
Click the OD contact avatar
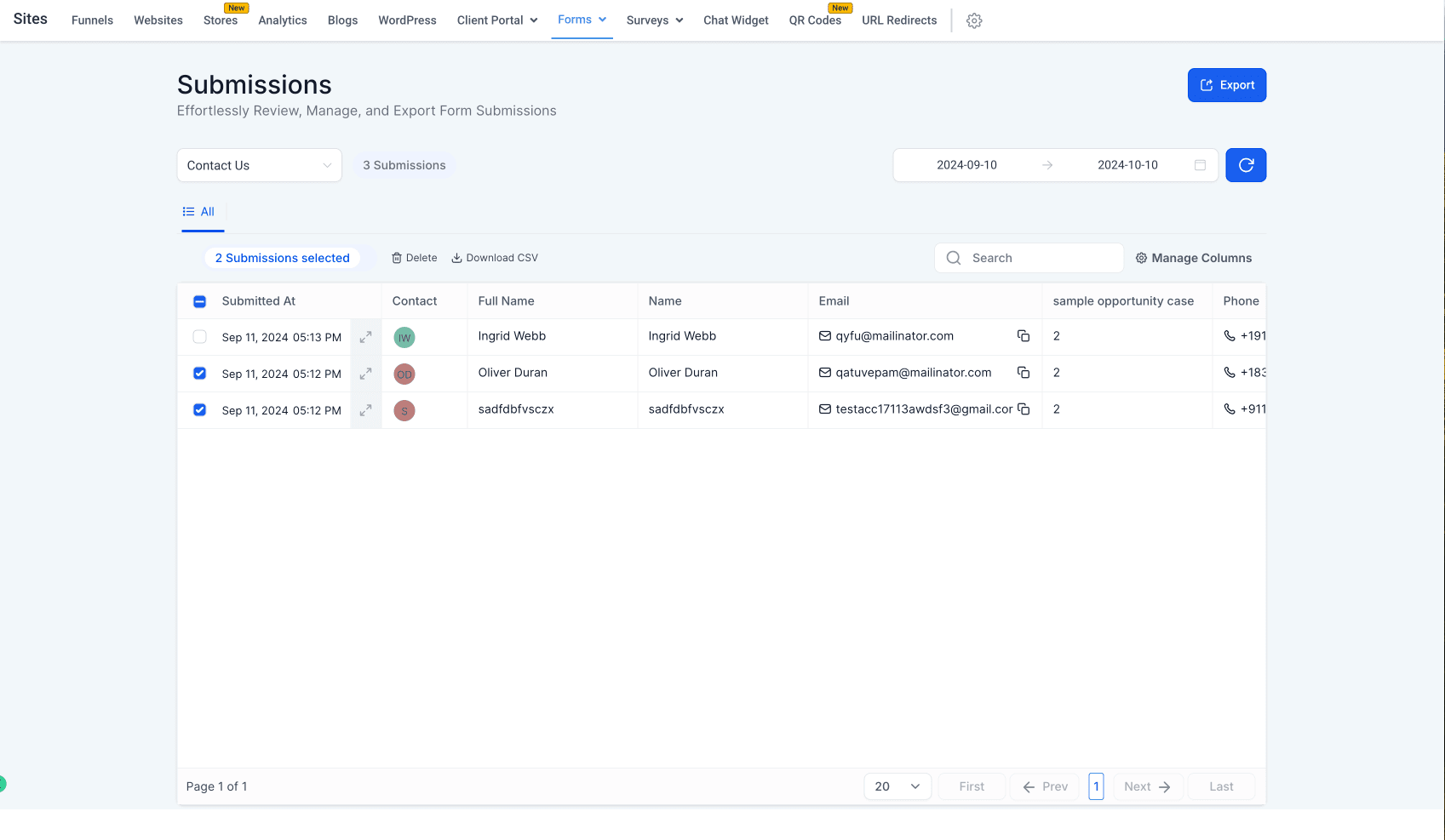pyautogui.click(x=404, y=374)
